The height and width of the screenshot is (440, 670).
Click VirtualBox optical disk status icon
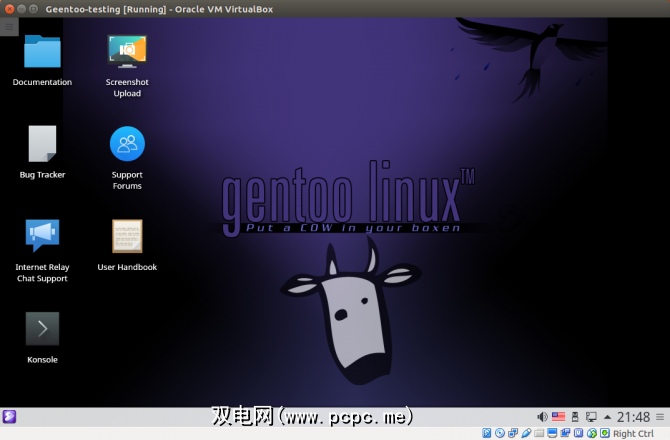click(500, 433)
